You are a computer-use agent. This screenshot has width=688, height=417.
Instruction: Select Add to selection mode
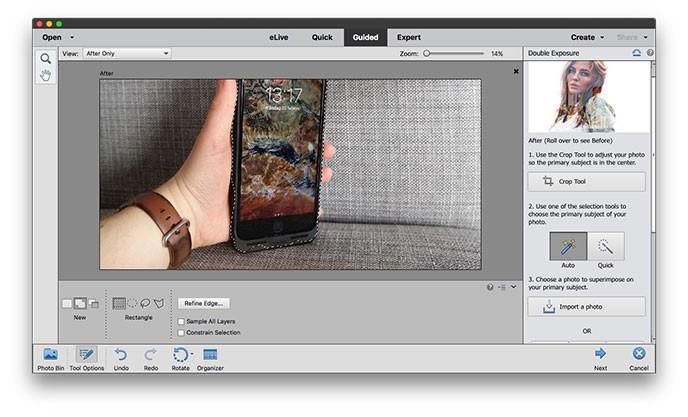pos(80,303)
